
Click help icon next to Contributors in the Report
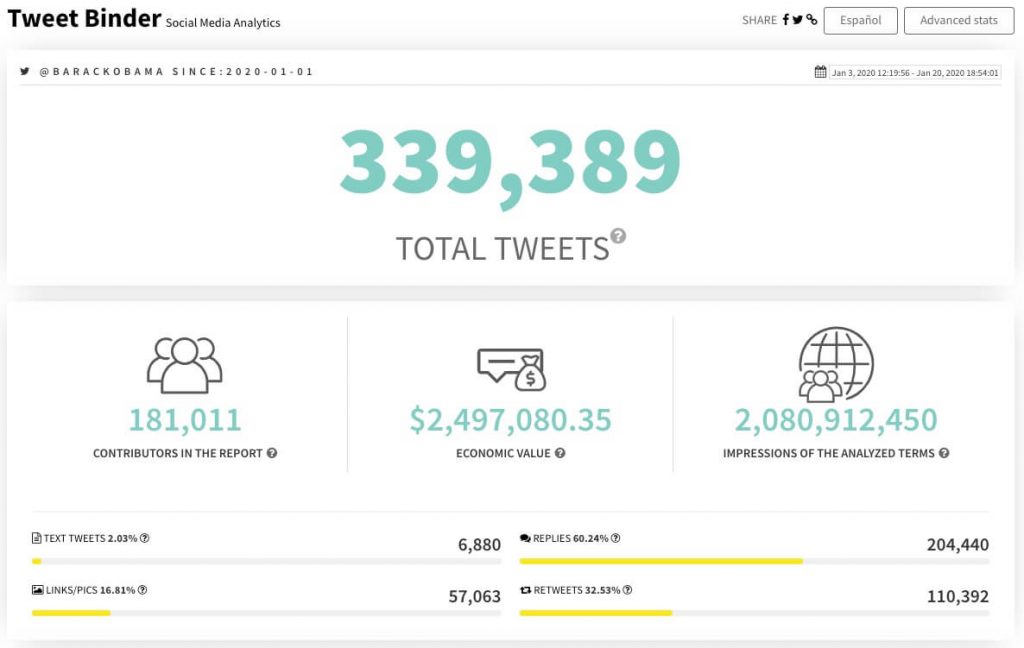coord(272,453)
